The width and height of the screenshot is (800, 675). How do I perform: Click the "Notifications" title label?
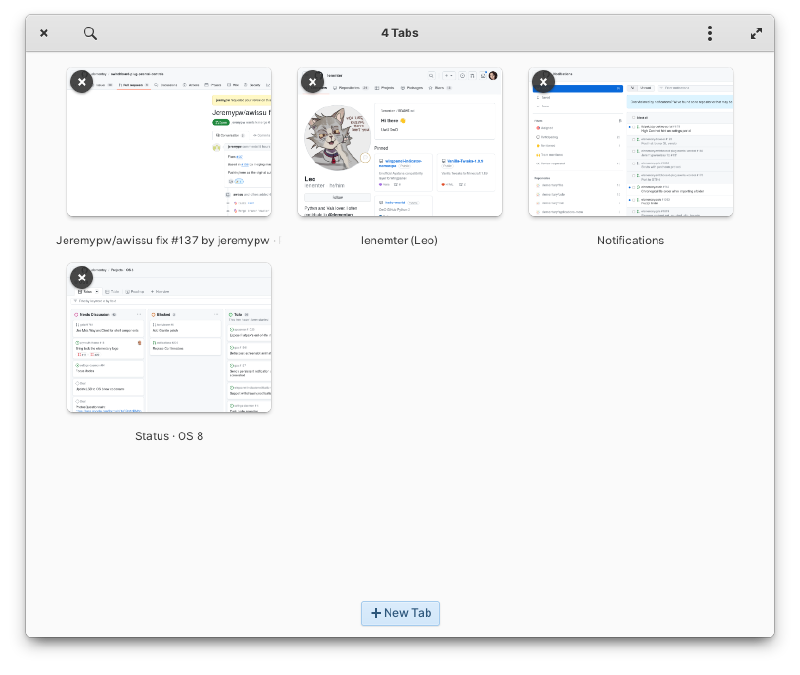point(630,240)
